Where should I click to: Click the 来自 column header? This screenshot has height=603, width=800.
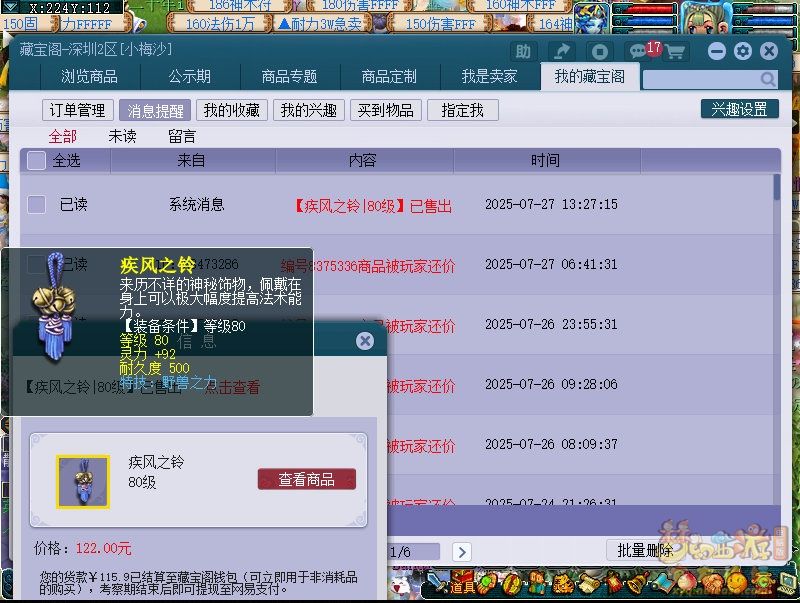pos(191,161)
